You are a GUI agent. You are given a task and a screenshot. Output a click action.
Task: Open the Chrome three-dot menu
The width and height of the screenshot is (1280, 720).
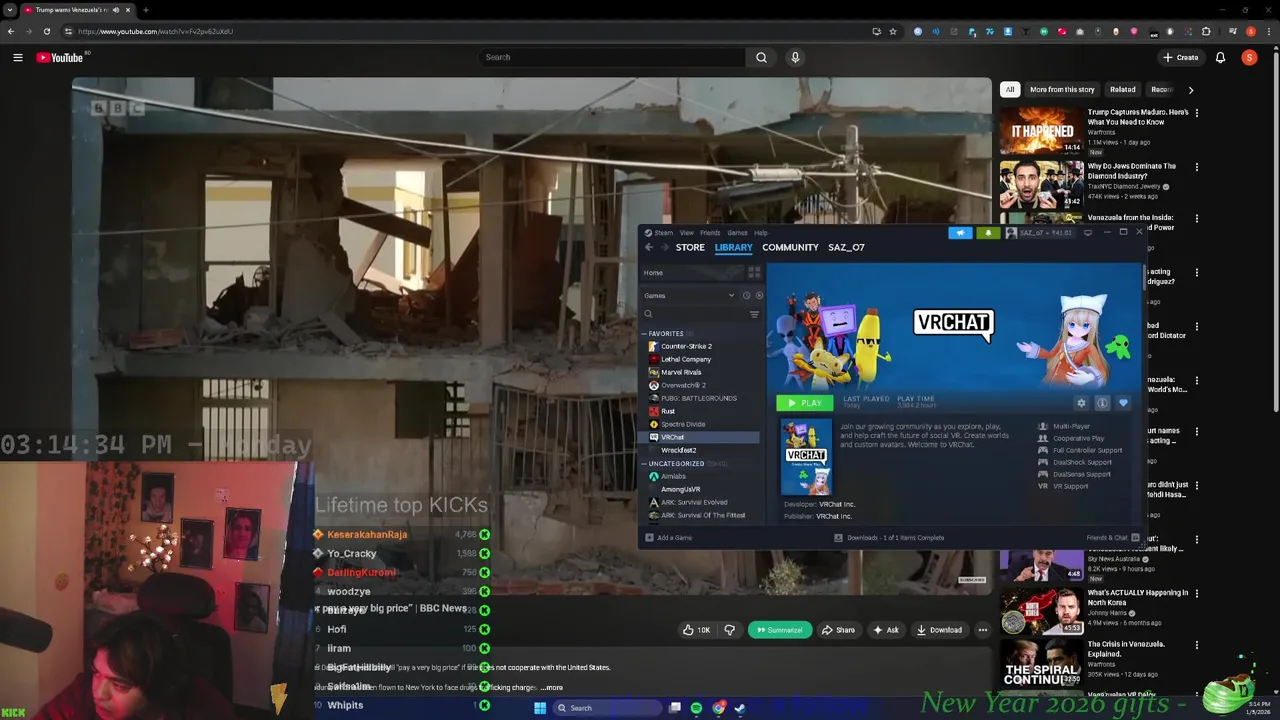(x=1268, y=31)
